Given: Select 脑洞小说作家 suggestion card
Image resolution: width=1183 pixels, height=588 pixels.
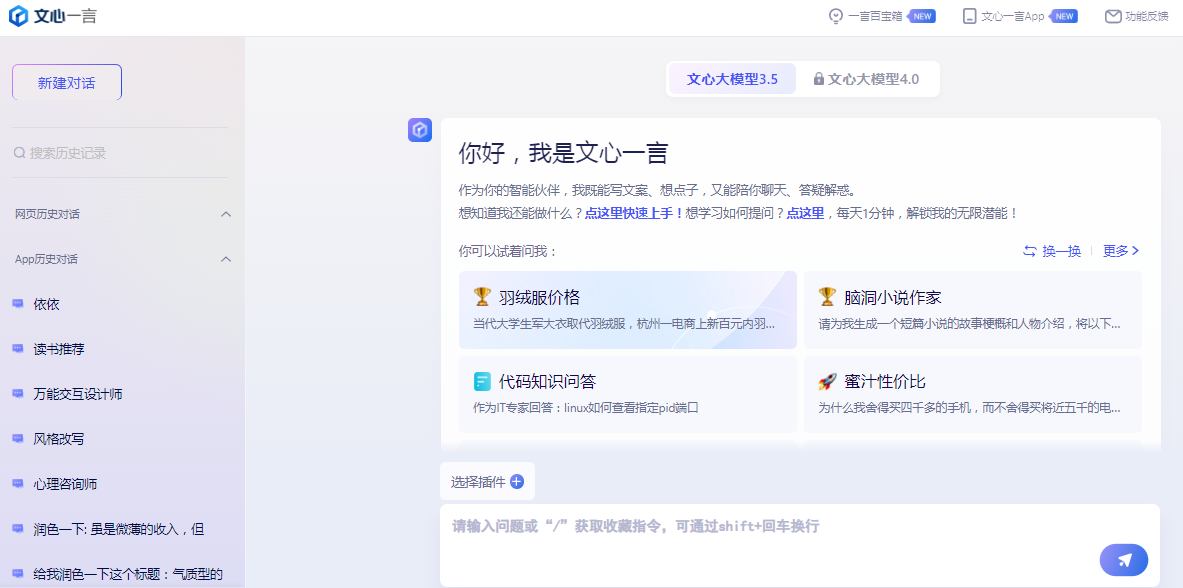Looking at the screenshot, I should click(973, 310).
